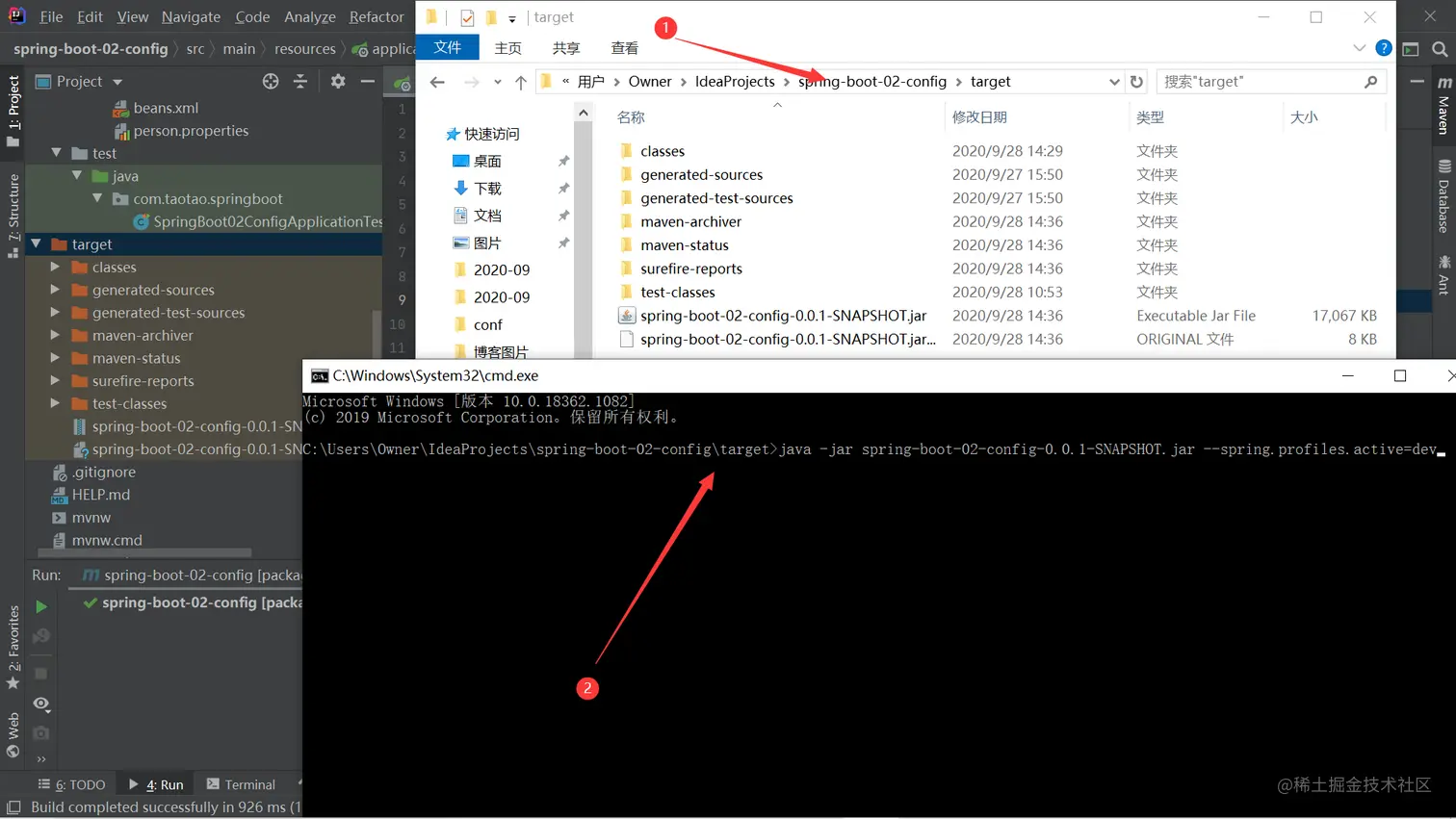Screen dimensions: 1456x819
Task: Open the File menu in IntelliJ
Action: [51, 16]
